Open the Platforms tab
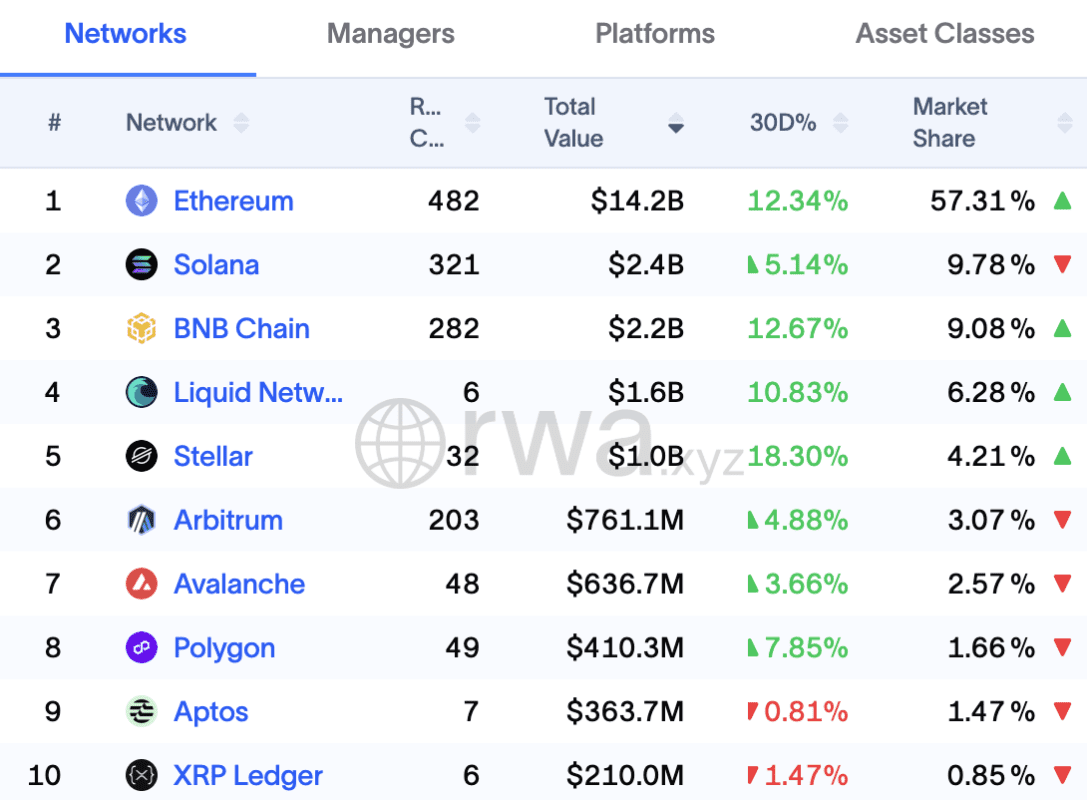The image size is (1087, 800). point(655,34)
